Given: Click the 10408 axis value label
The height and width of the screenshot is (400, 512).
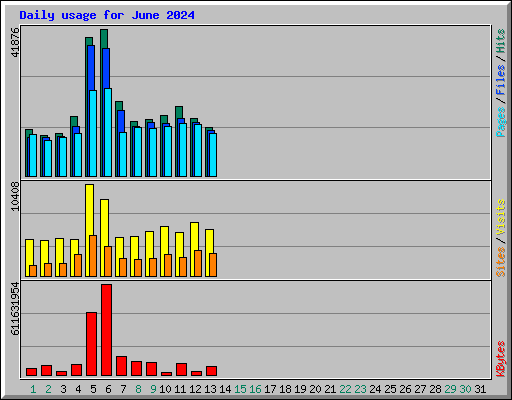Looking at the screenshot, I should (x=15, y=196).
